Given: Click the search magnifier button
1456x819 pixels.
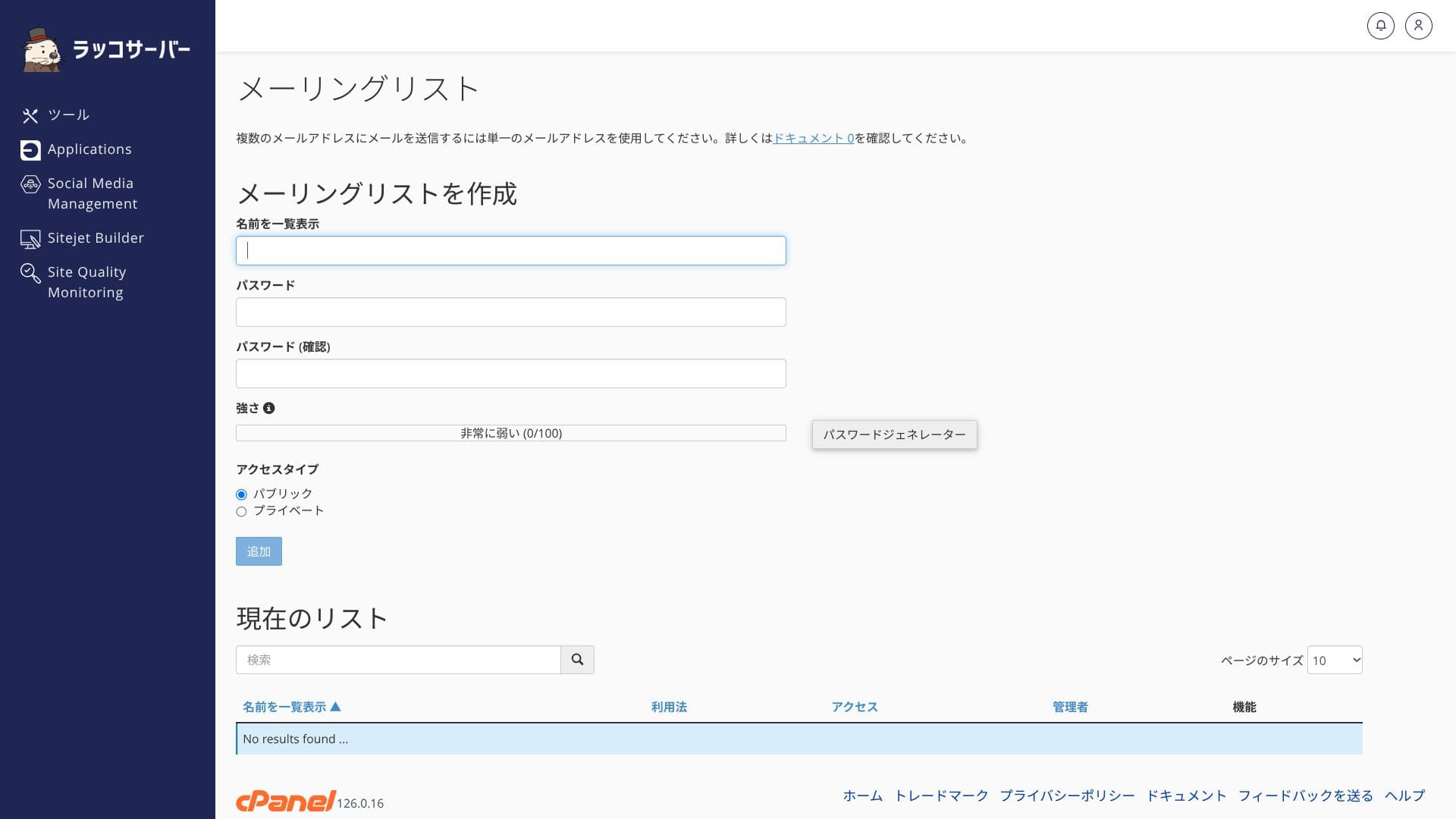Looking at the screenshot, I should pyautogui.click(x=577, y=660).
